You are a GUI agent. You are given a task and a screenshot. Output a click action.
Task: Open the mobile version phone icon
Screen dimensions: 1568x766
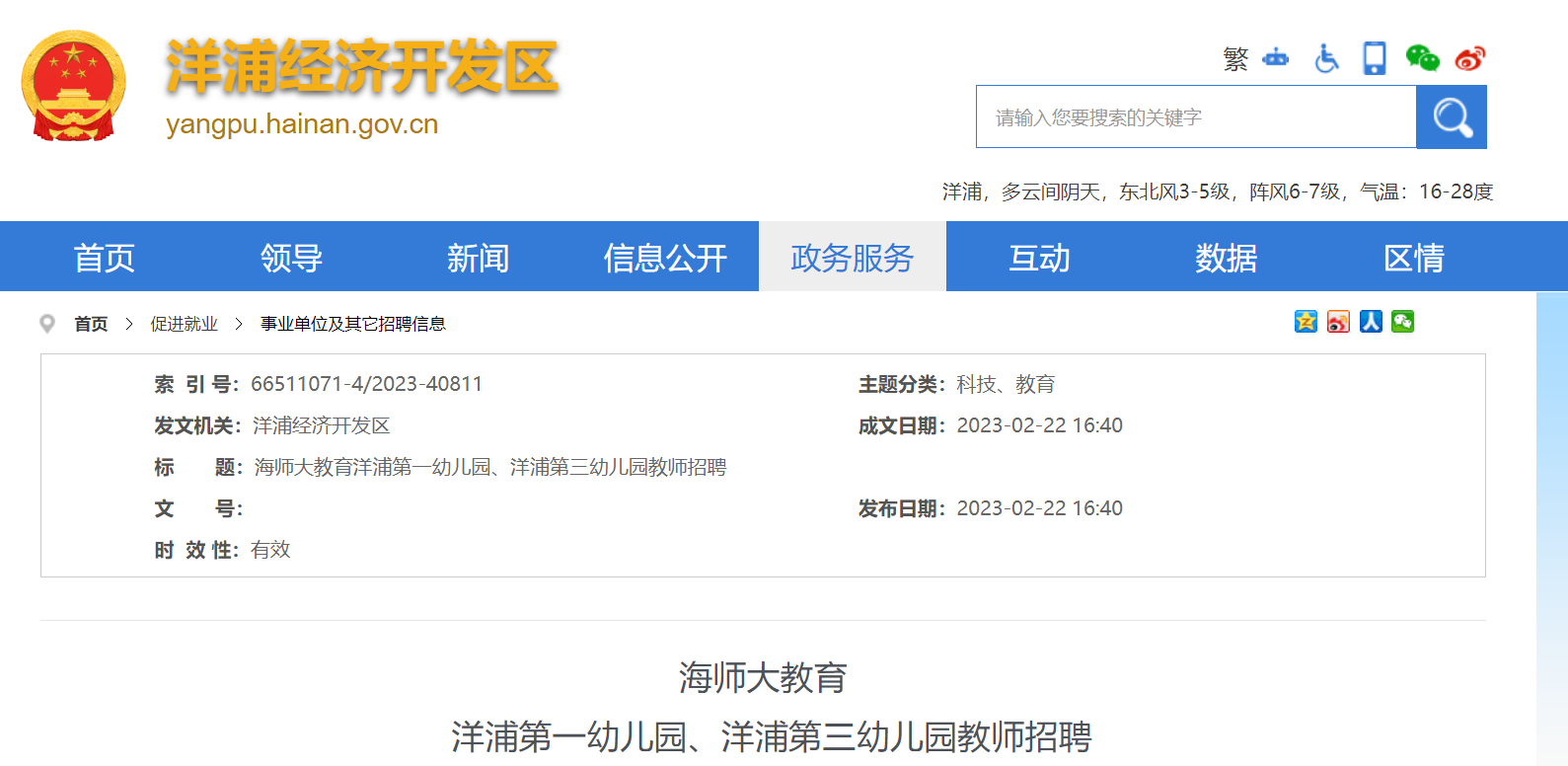pos(1375,58)
